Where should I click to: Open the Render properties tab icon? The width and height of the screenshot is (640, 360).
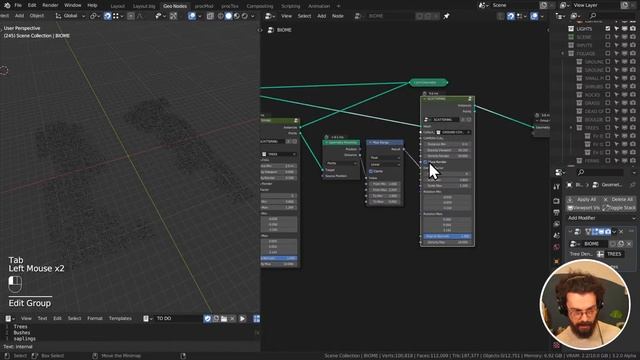(x=557, y=201)
